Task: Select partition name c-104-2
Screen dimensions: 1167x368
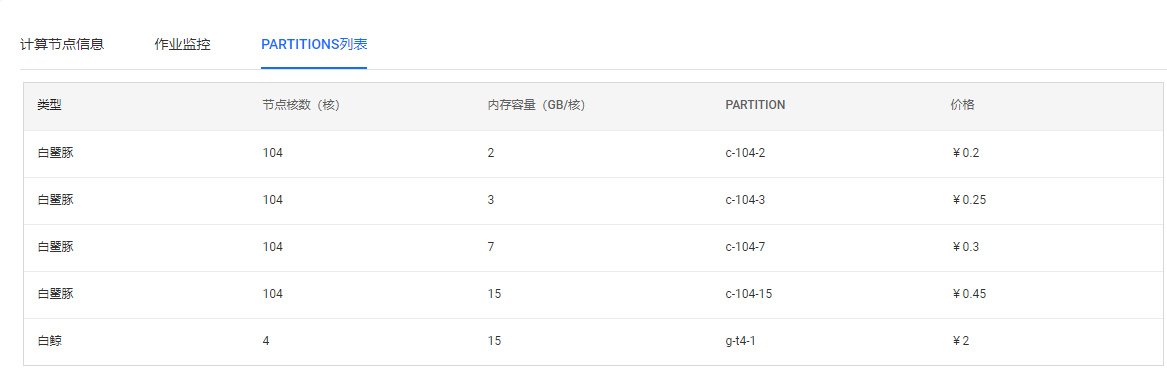Action: click(x=745, y=153)
